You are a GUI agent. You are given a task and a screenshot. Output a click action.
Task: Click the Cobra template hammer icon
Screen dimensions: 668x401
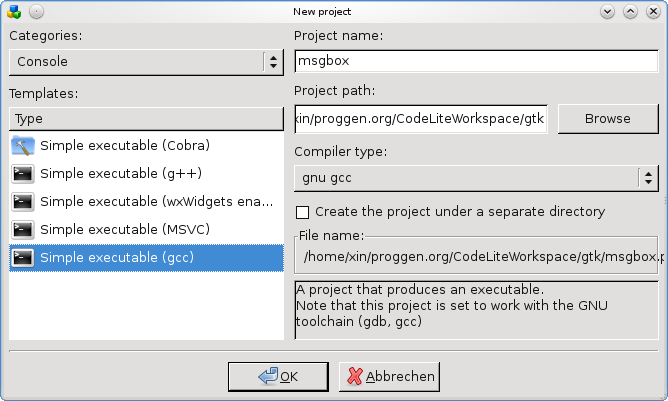click(22, 146)
